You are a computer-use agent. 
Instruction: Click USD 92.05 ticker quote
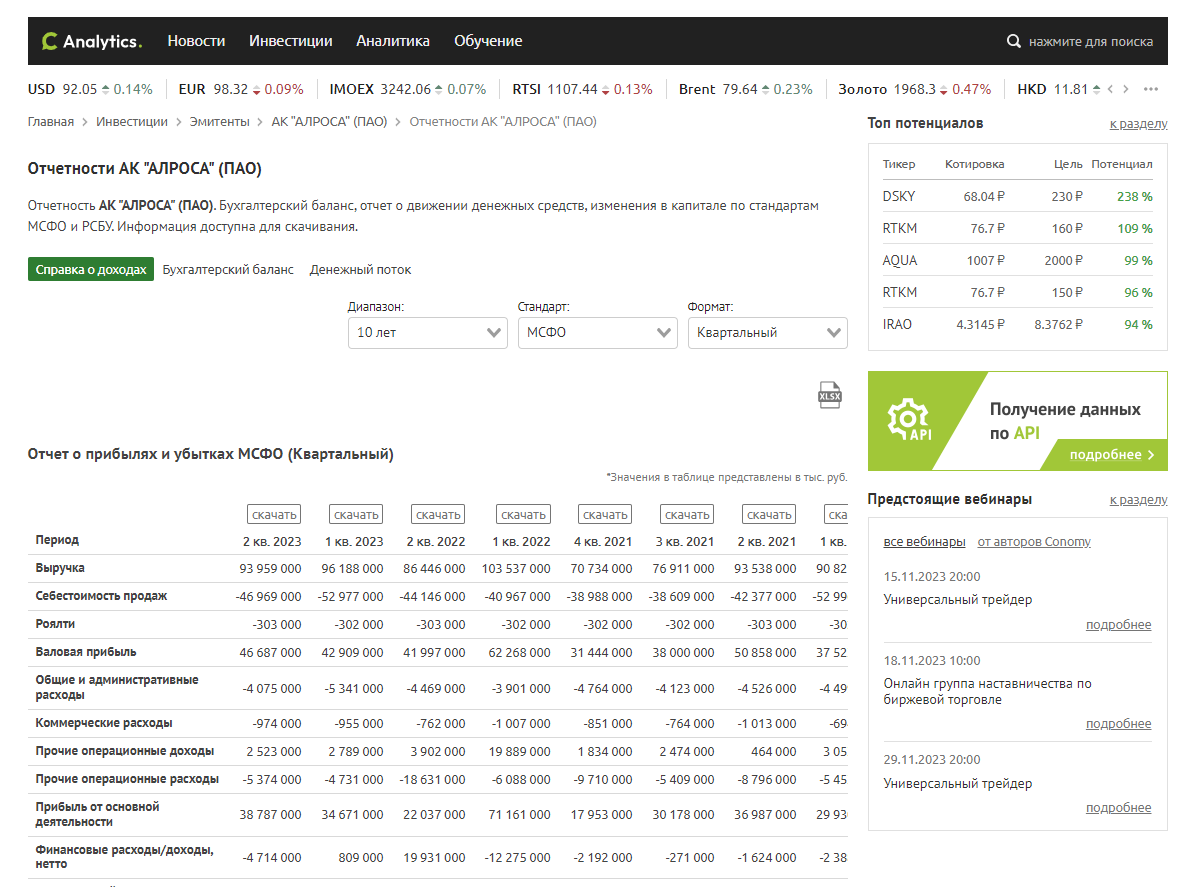click(x=90, y=89)
